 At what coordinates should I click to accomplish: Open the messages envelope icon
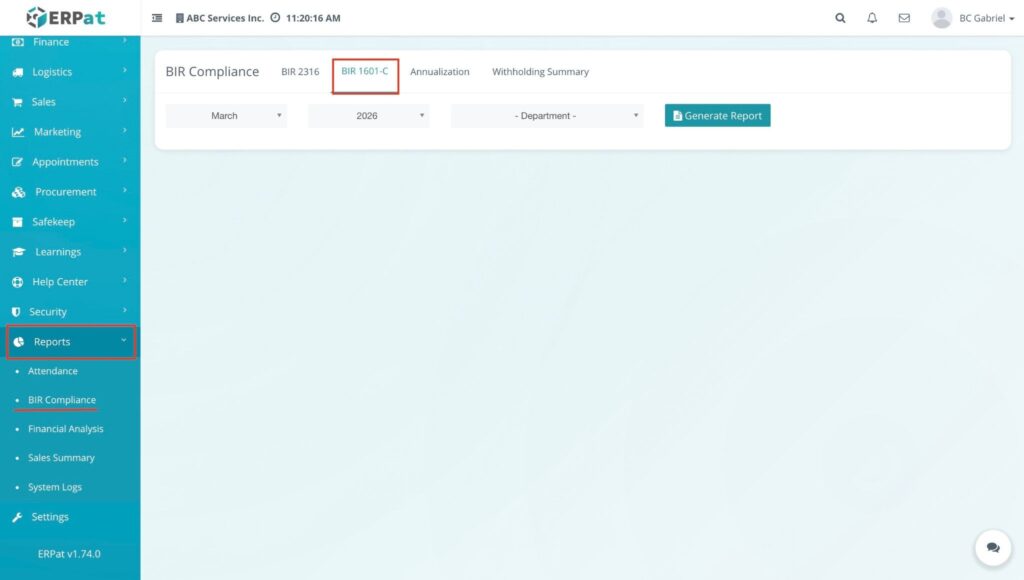click(x=904, y=18)
